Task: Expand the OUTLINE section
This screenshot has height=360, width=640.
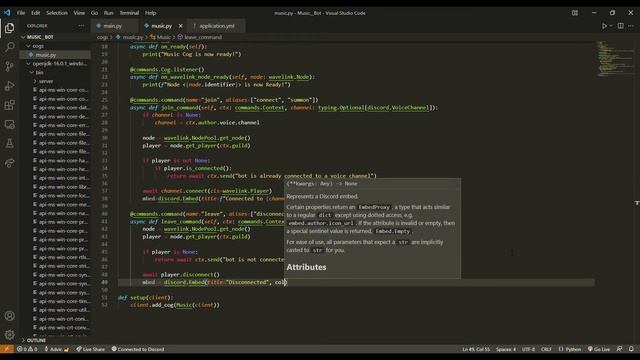Action: pyautogui.click(x=55, y=340)
